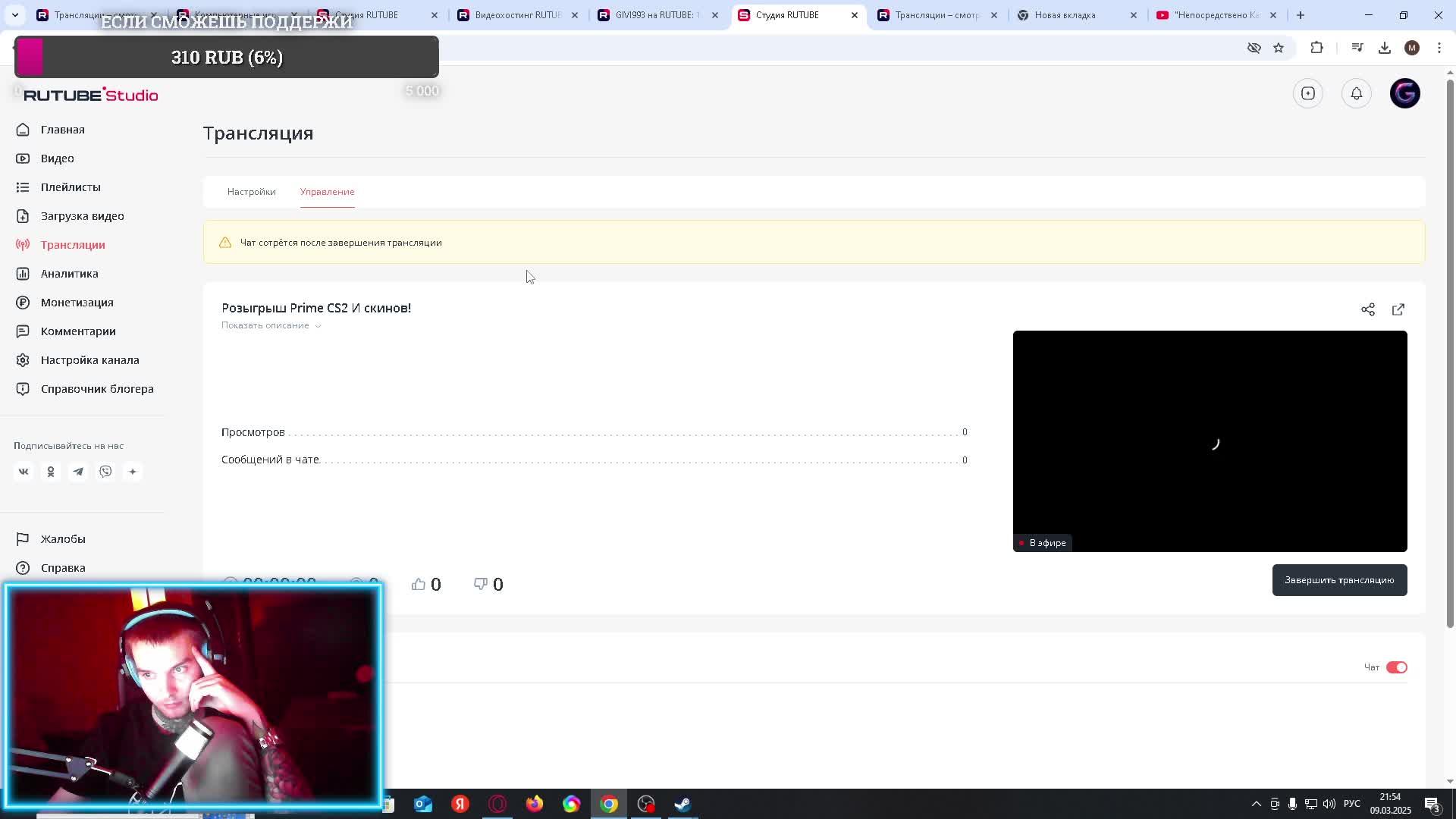Open the Chrome profile button

click(x=1412, y=48)
